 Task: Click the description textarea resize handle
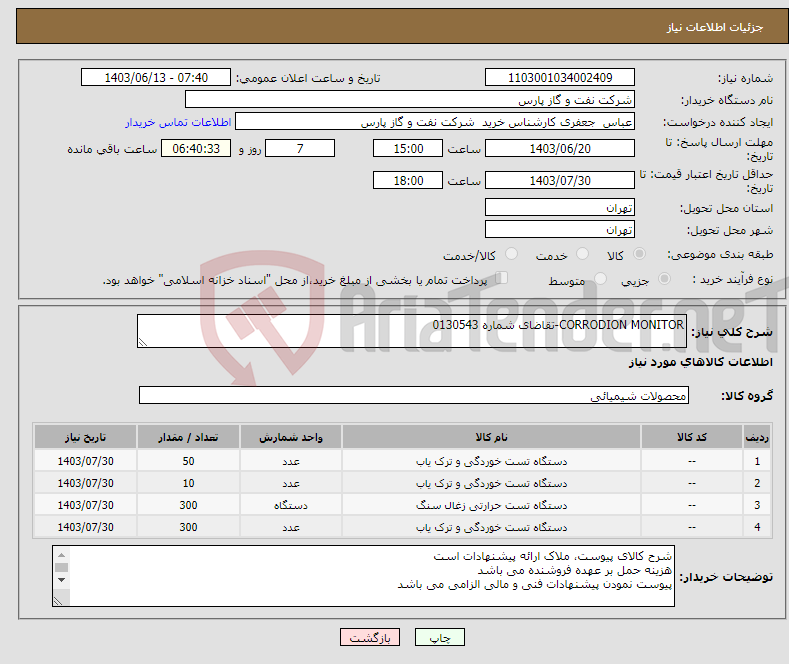pyautogui.click(x=143, y=342)
